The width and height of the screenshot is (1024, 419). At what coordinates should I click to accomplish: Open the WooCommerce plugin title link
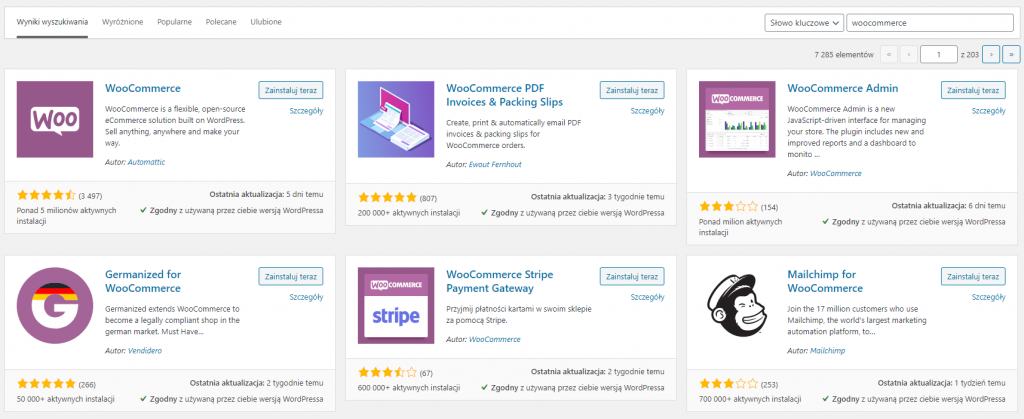click(x=143, y=88)
